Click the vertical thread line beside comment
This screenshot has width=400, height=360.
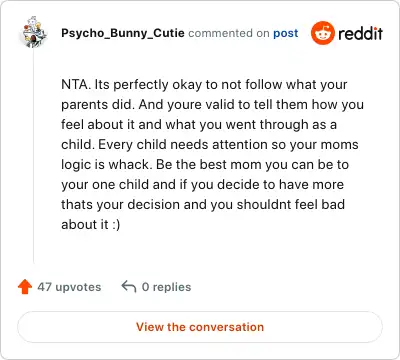click(34, 157)
